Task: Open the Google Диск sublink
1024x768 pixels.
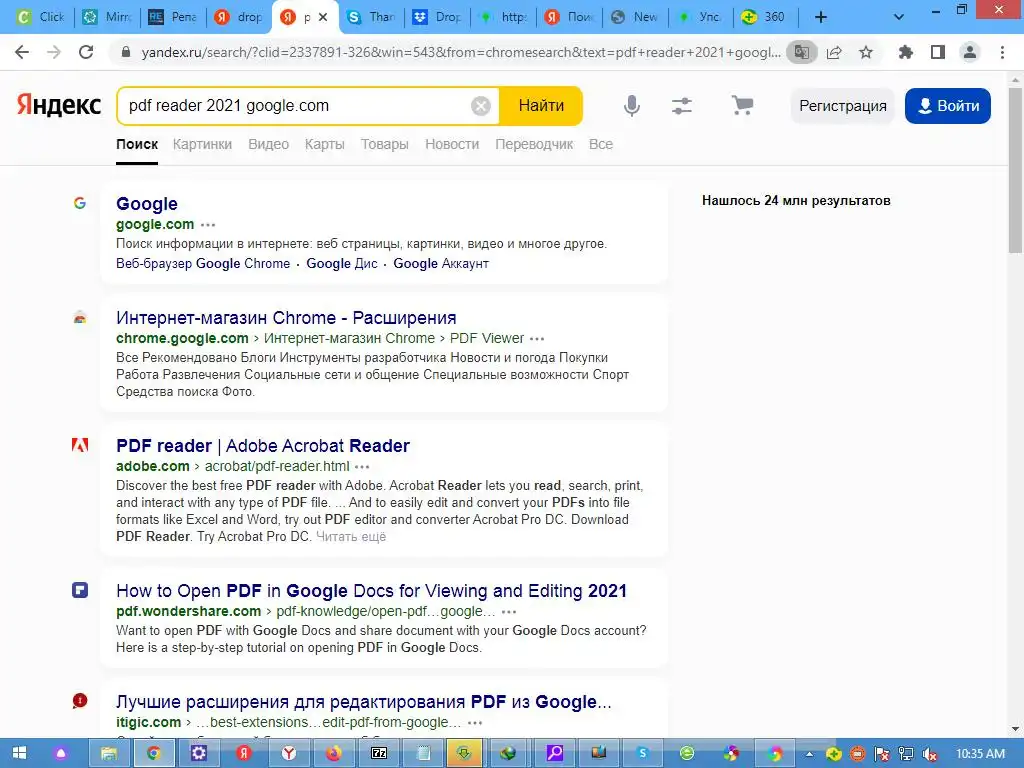Action: 342,264
